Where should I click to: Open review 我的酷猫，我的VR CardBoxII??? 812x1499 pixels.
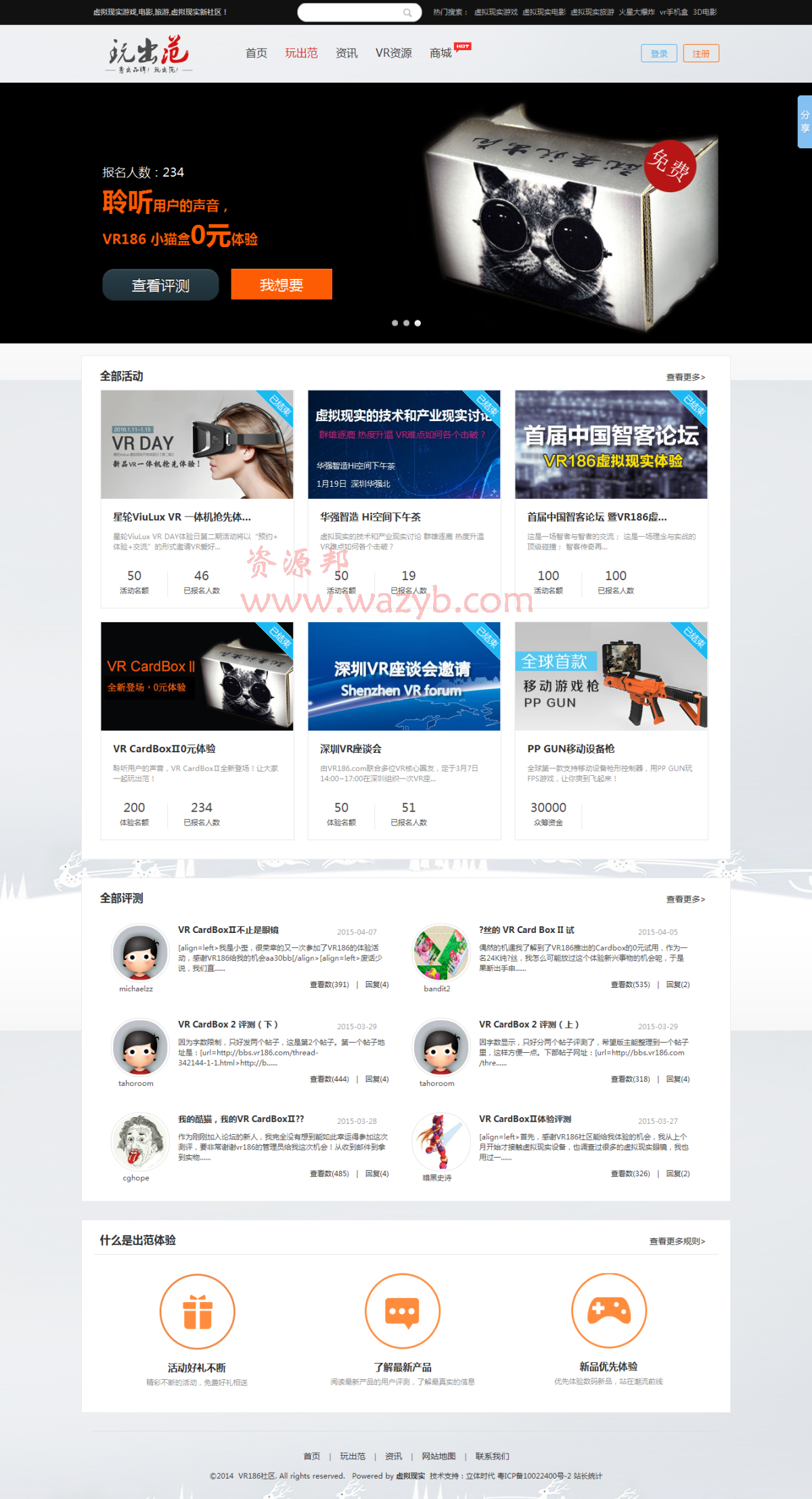click(x=241, y=1119)
